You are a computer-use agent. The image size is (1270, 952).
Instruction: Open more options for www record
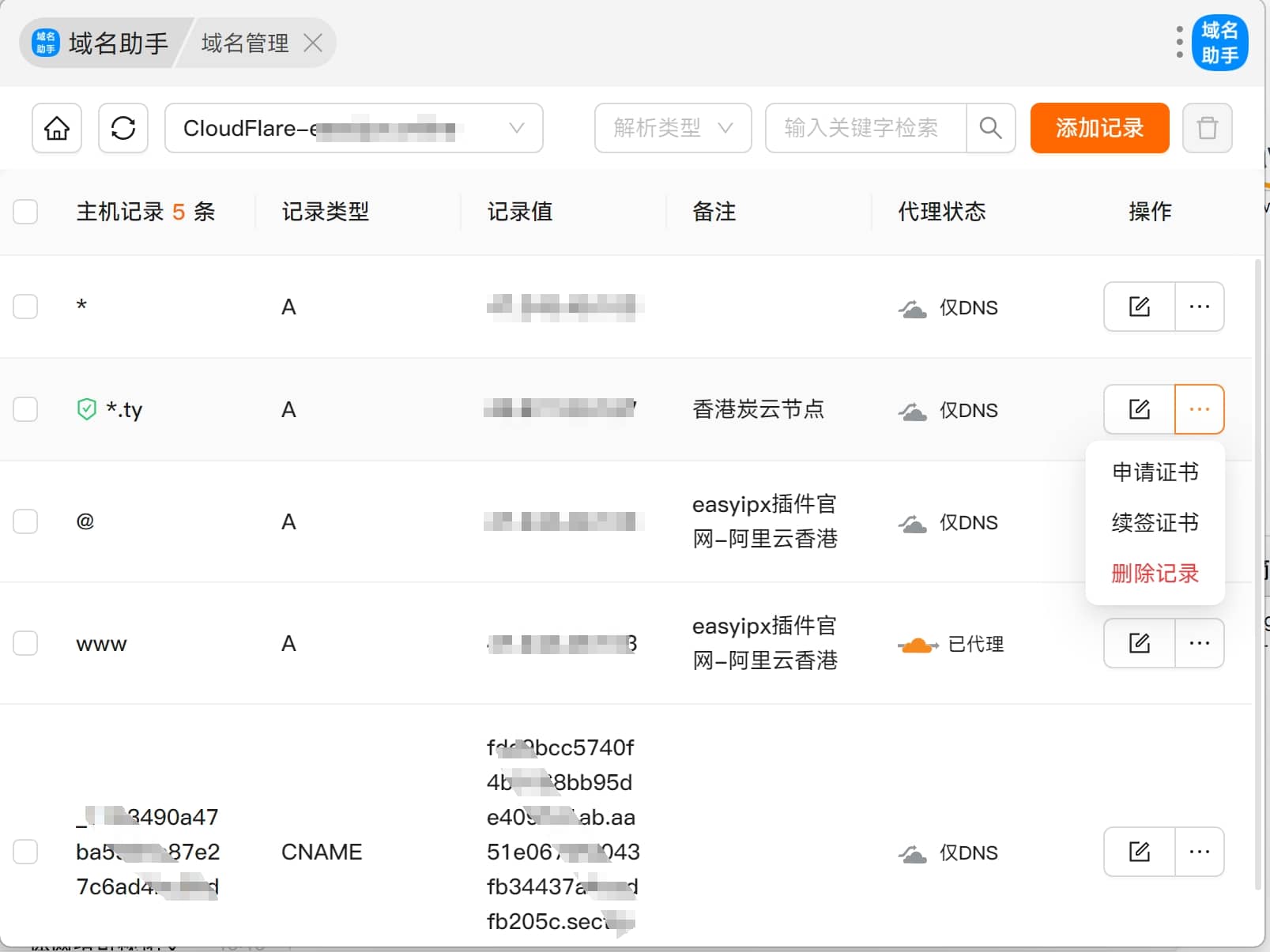[x=1199, y=643]
